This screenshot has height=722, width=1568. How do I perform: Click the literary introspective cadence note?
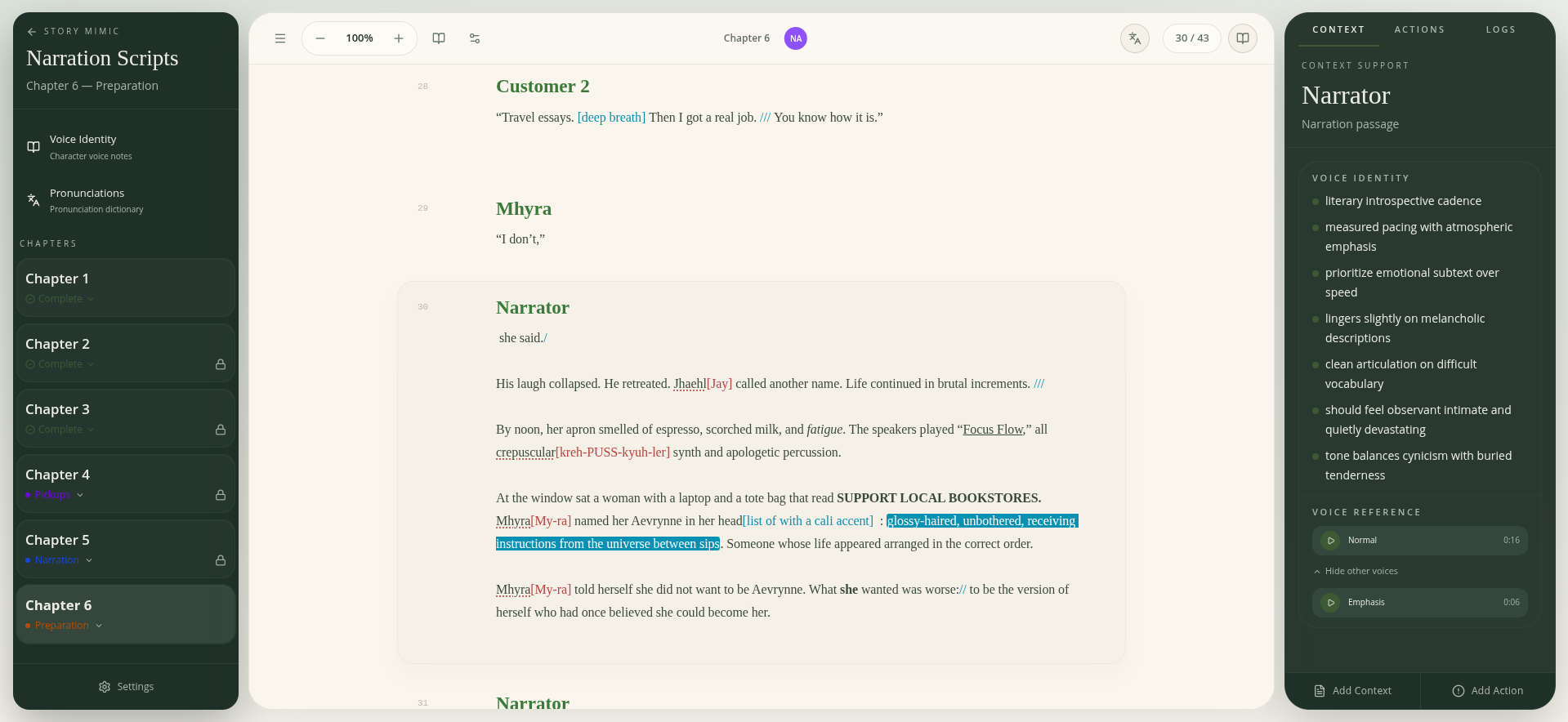(1403, 201)
